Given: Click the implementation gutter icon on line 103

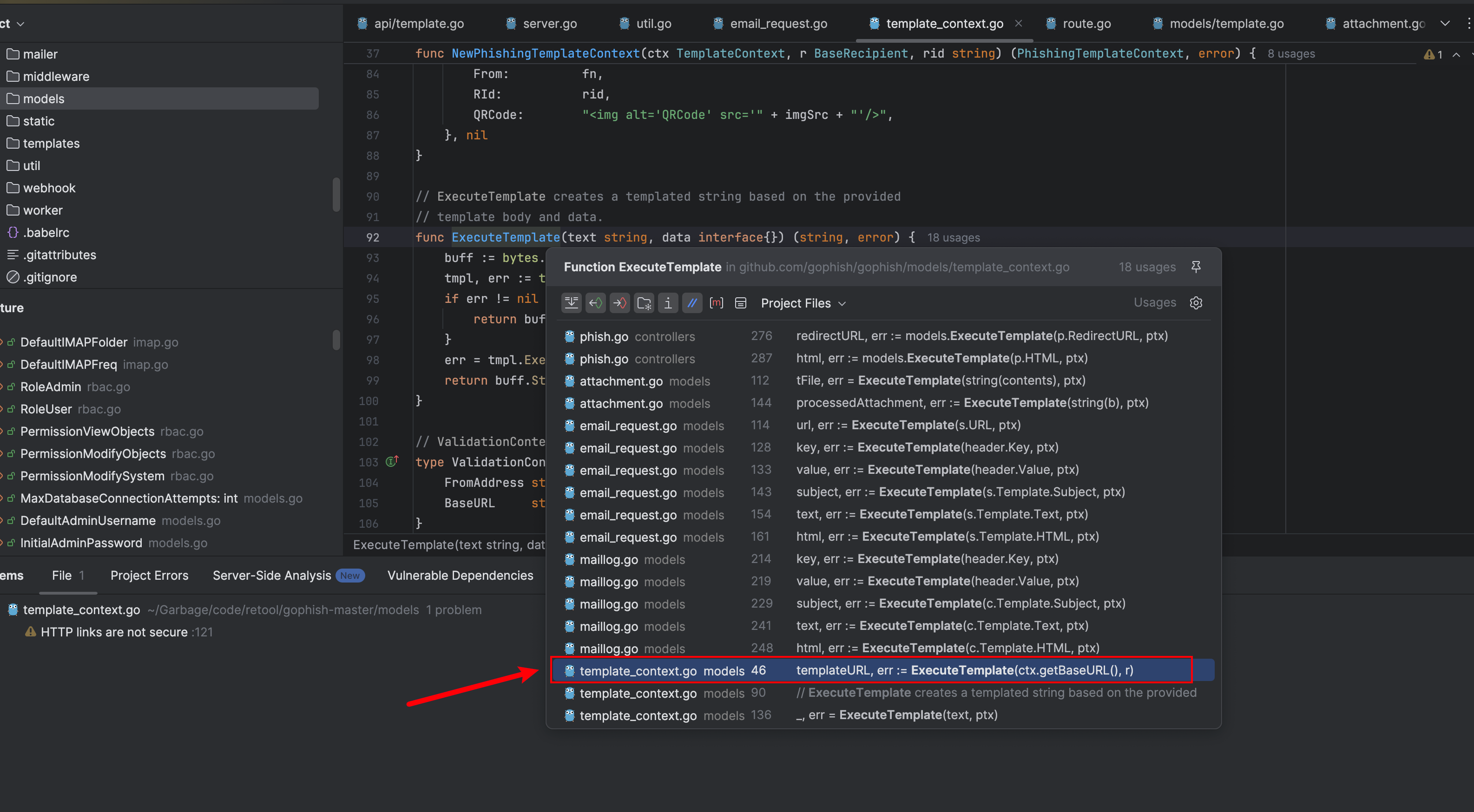Looking at the screenshot, I should click(x=392, y=461).
